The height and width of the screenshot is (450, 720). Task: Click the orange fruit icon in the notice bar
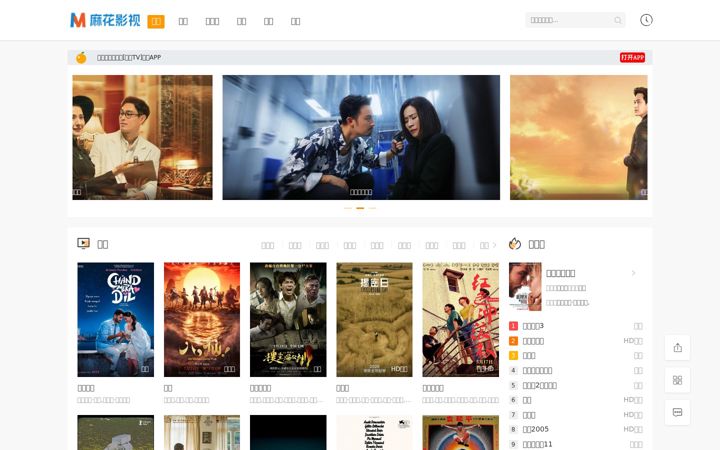[81, 57]
